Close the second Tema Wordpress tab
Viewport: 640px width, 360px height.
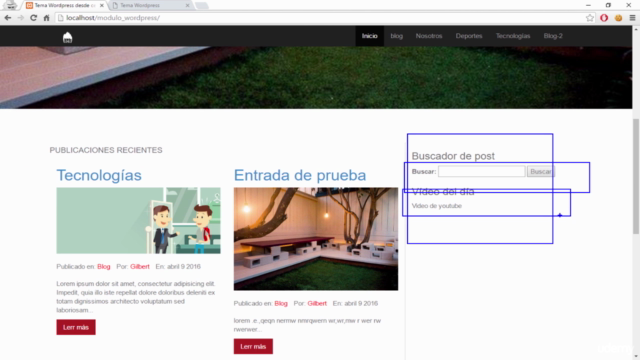(x=187, y=5)
